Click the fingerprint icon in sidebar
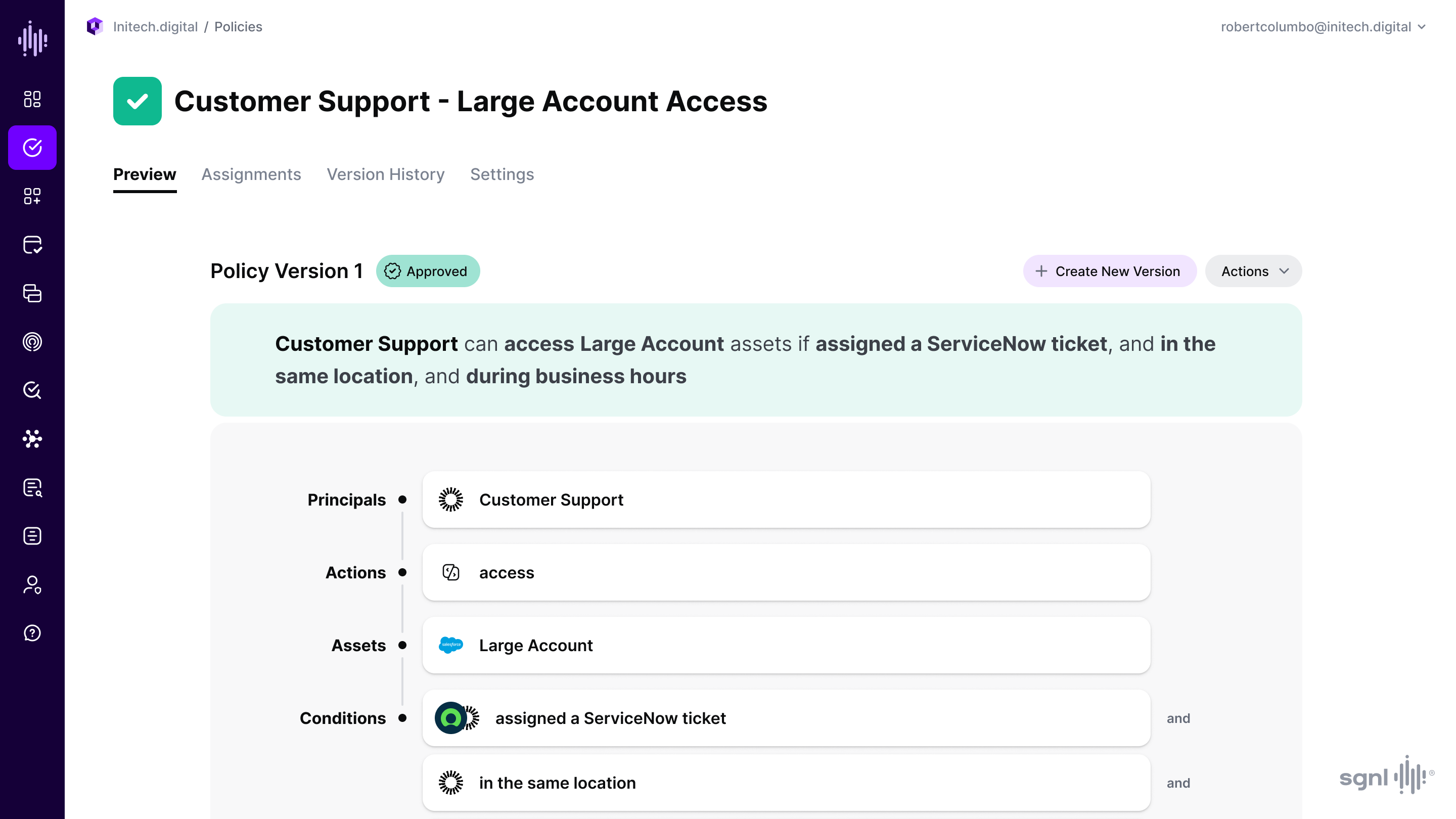 32,342
